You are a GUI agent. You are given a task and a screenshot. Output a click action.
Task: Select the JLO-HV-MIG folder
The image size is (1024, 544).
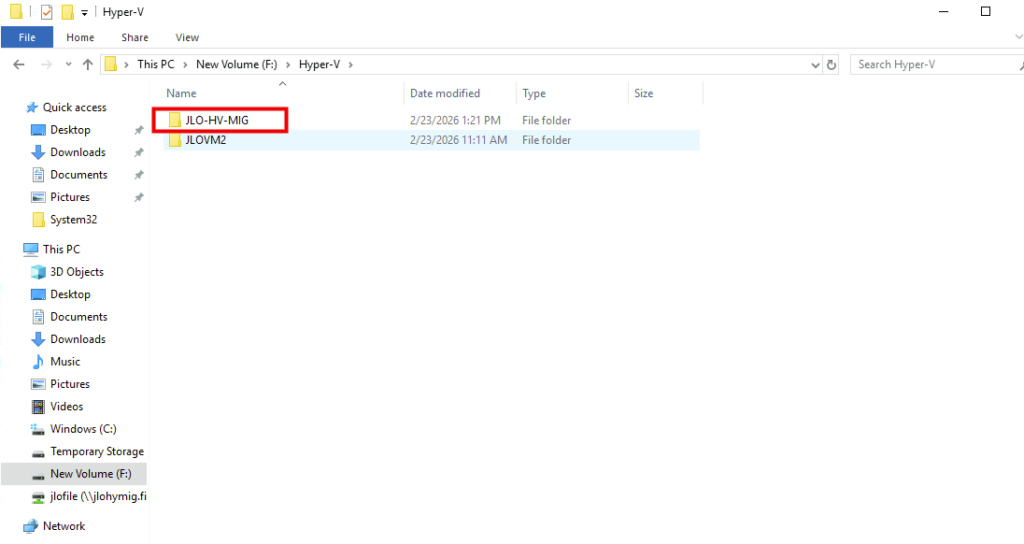point(216,120)
